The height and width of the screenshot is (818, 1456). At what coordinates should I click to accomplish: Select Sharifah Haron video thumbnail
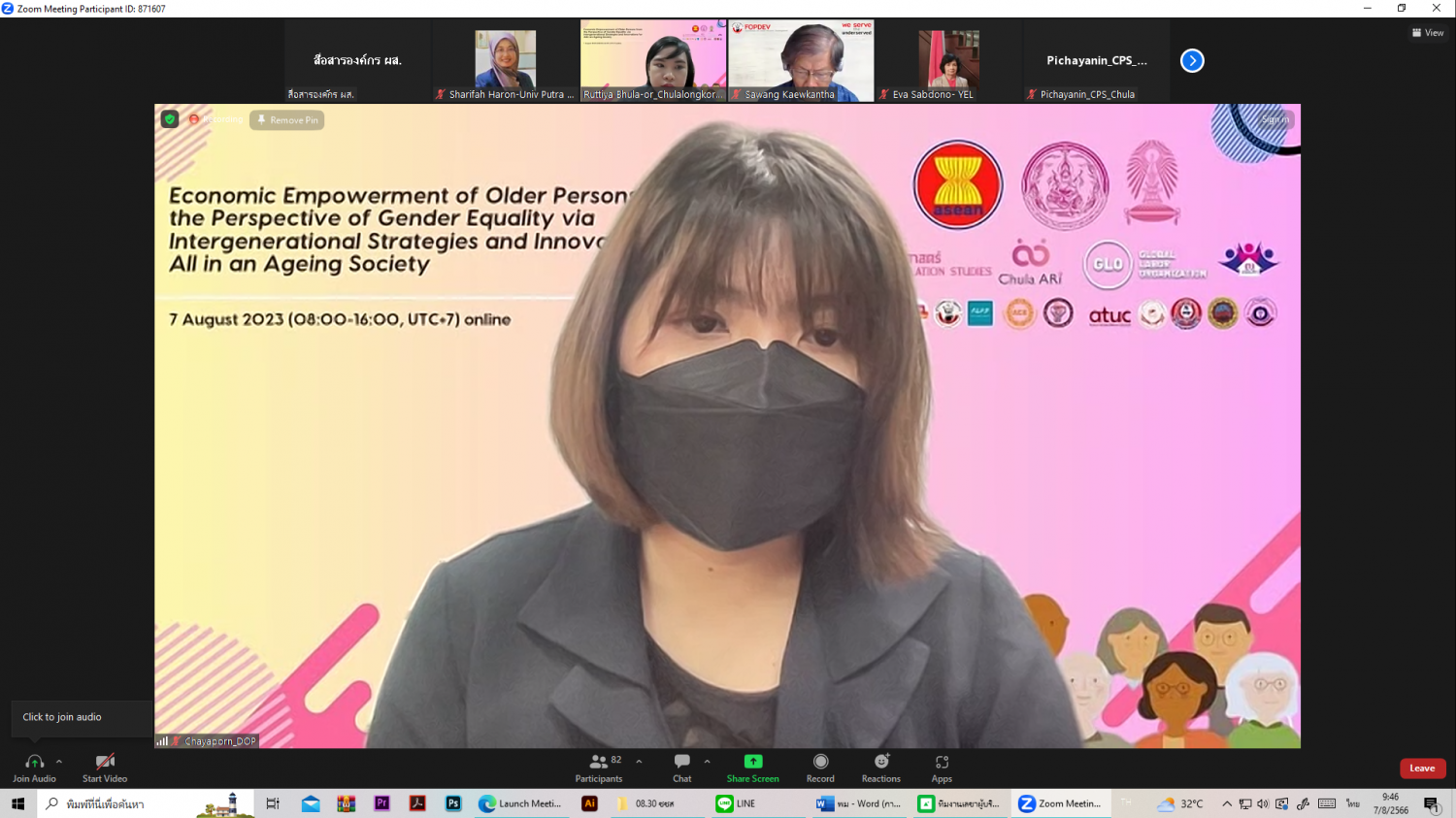pyautogui.click(x=505, y=60)
